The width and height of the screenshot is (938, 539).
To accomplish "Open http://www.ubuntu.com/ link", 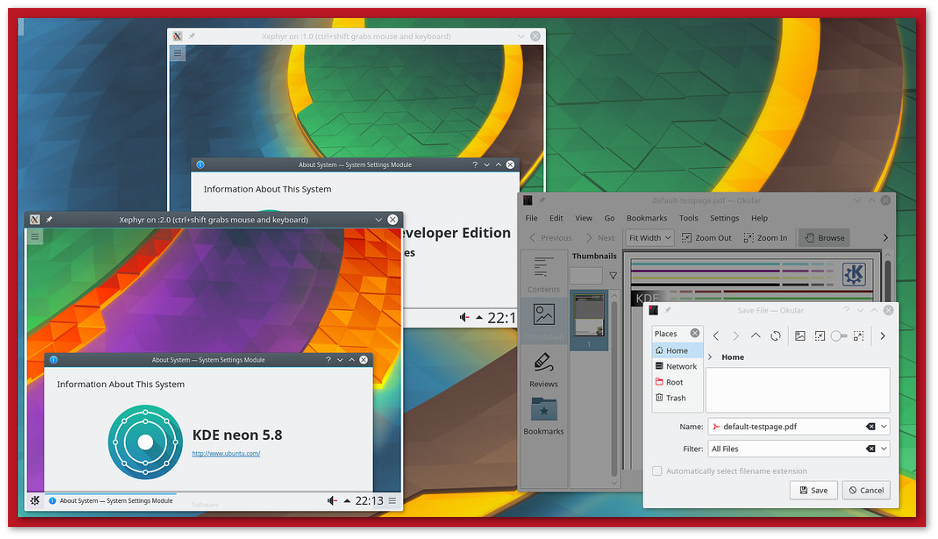I will pos(226,453).
